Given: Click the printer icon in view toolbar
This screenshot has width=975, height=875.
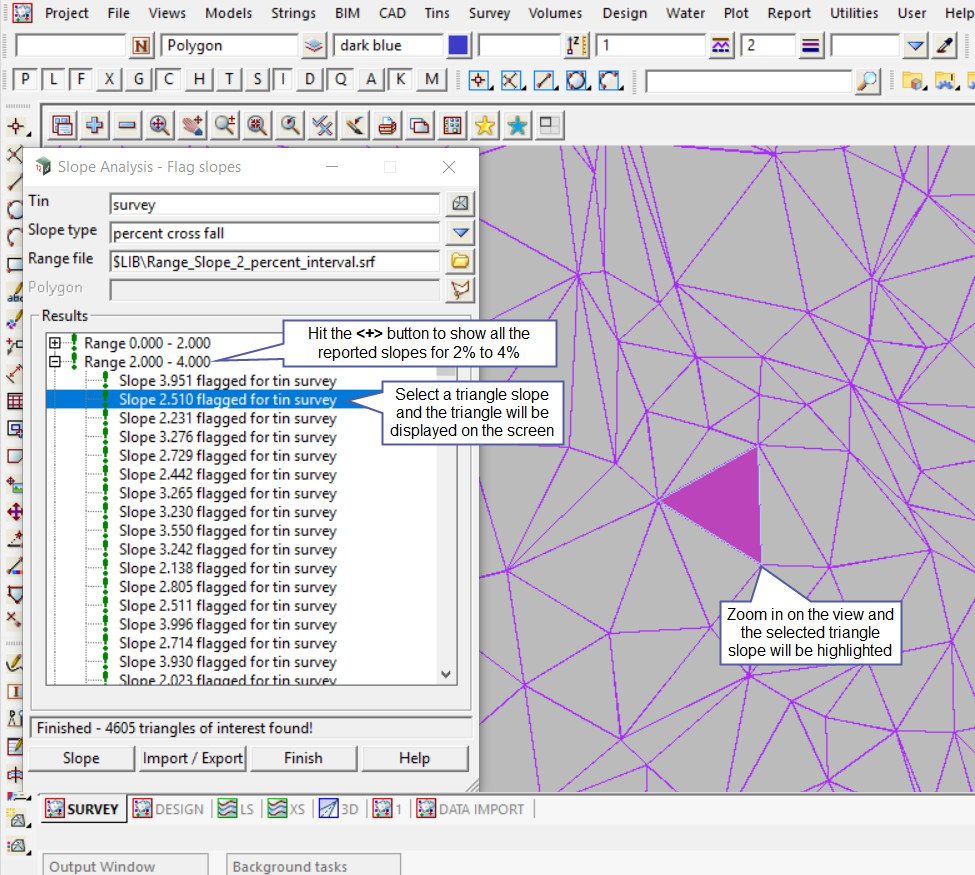Looking at the screenshot, I should tap(388, 125).
